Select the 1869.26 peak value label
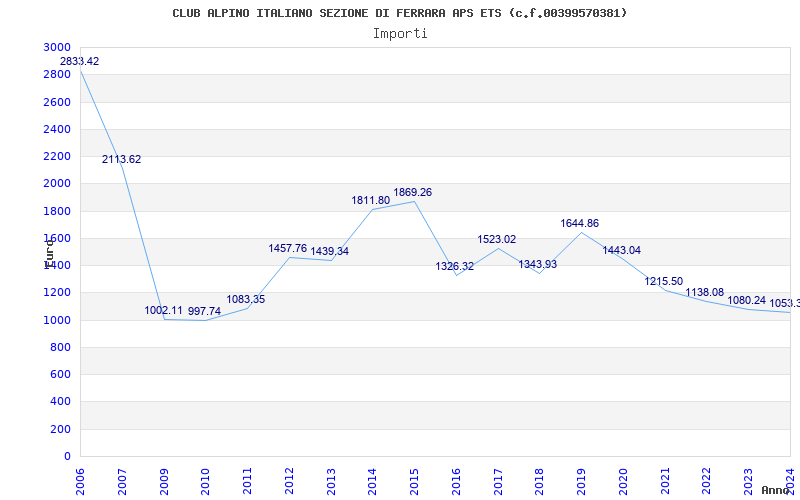Screen dimensions: 800x500 413,192
